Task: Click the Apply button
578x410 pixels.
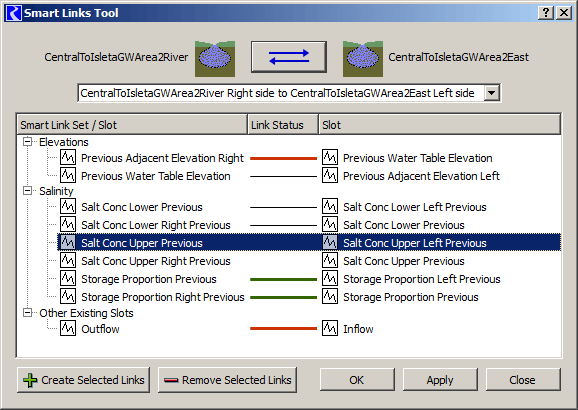Action: click(x=440, y=380)
